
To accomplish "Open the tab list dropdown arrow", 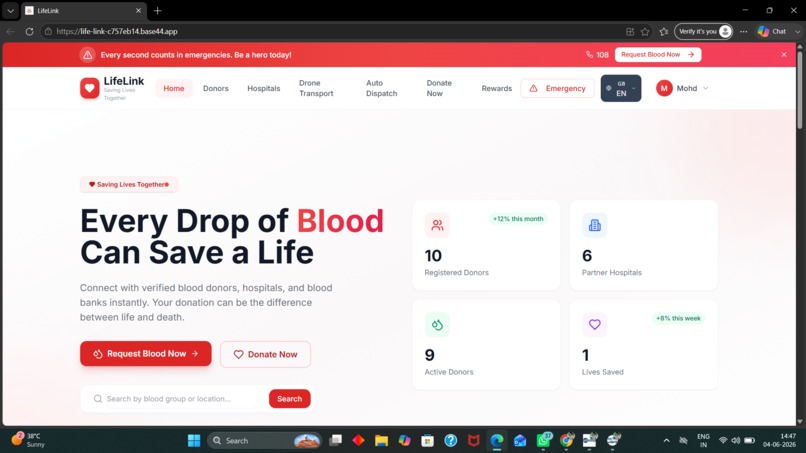I will point(10,10).
